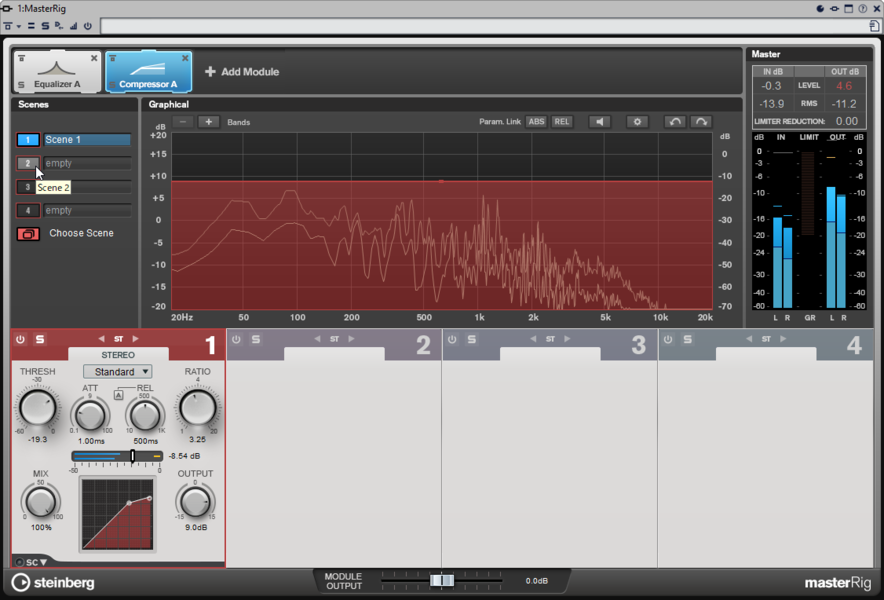Image resolution: width=884 pixels, height=600 pixels.
Task: Click band 1 left channel arrow
Action: [101, 339]
